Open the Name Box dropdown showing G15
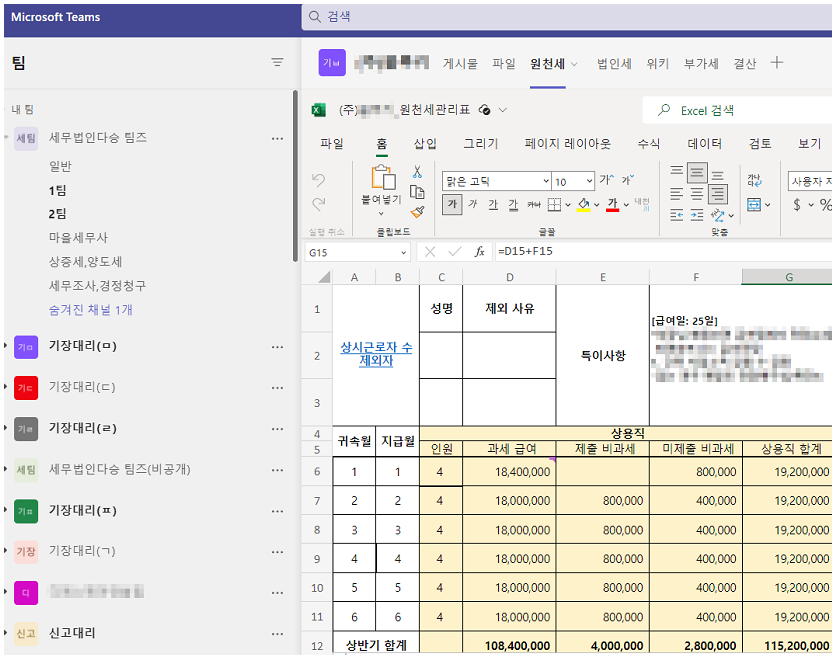 (403, 252)
